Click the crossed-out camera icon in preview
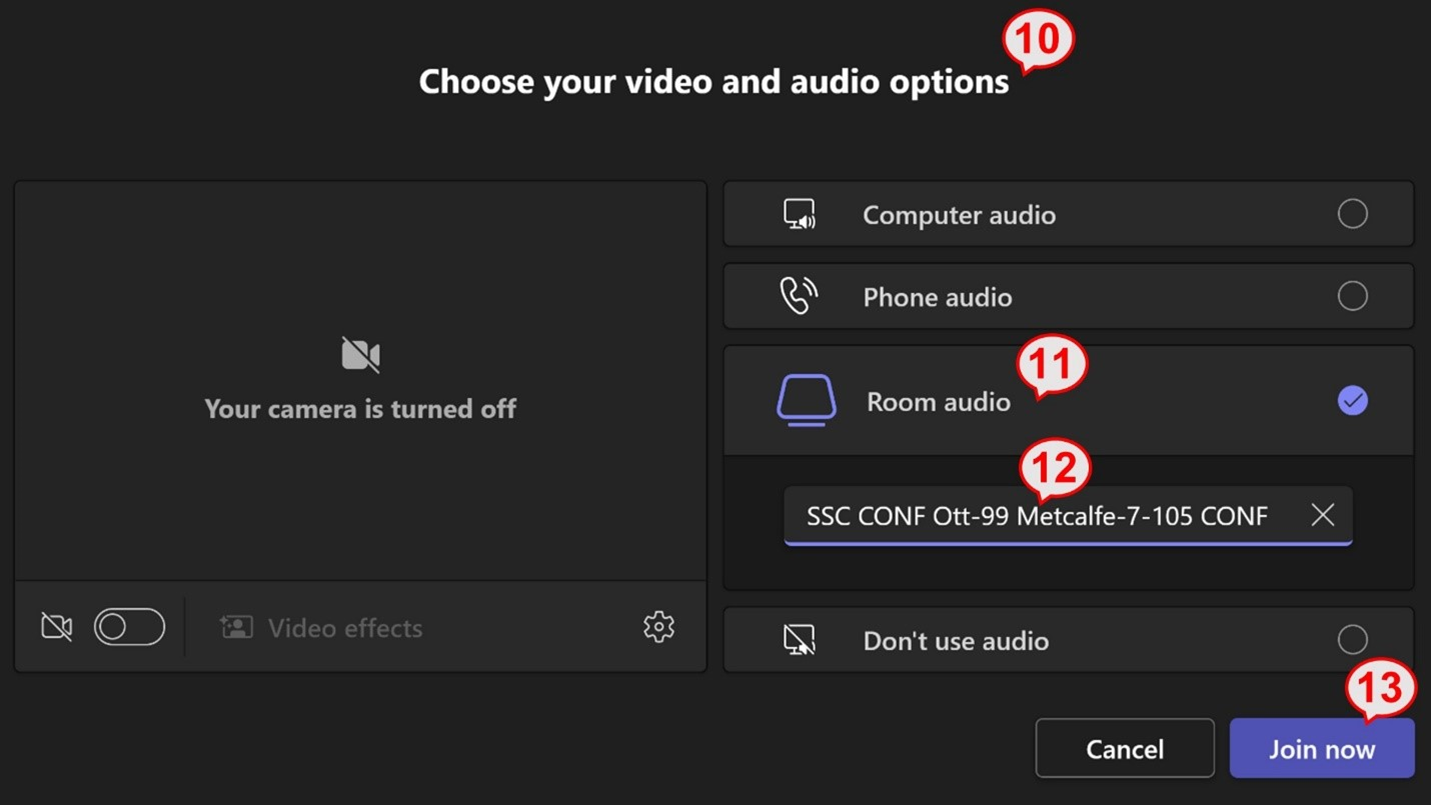This screenshot has height=805, width=1431. (360, 355)
